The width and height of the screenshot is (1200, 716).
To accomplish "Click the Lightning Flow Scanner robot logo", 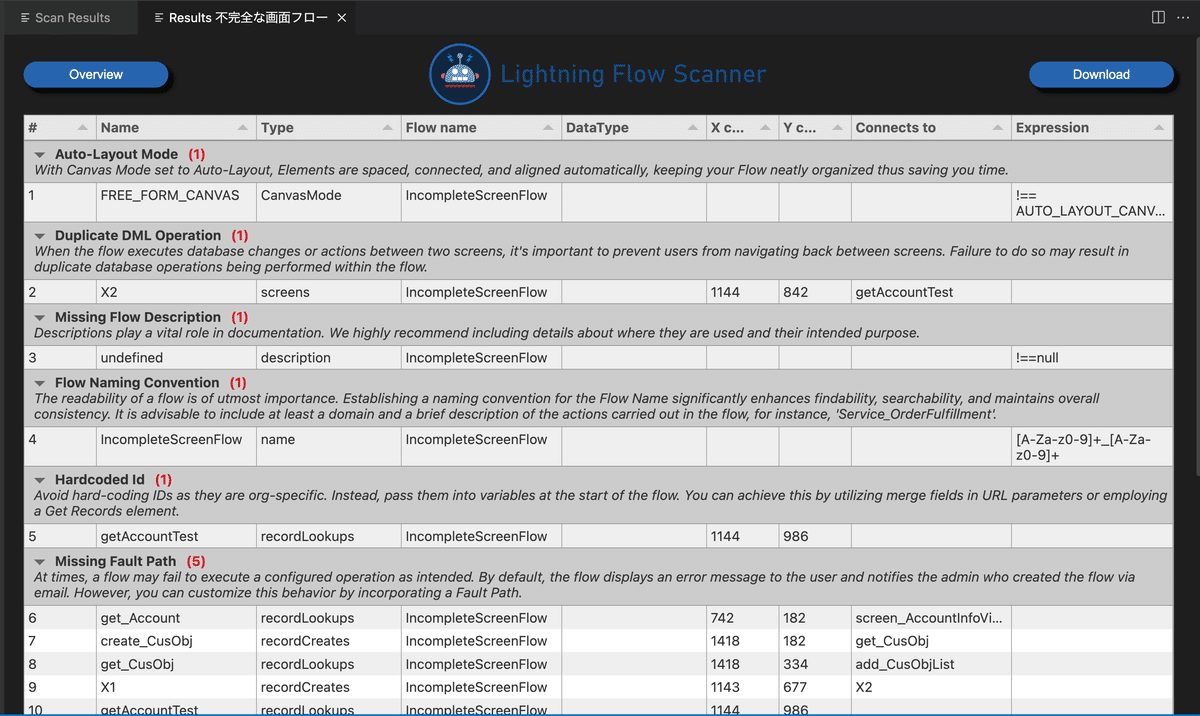I will pos(459,74).
